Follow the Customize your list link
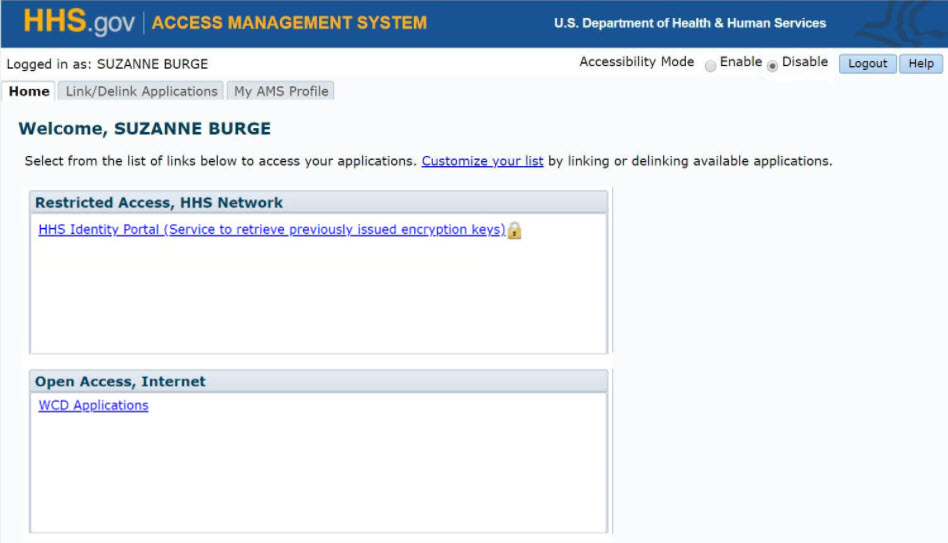 point(482,160)
